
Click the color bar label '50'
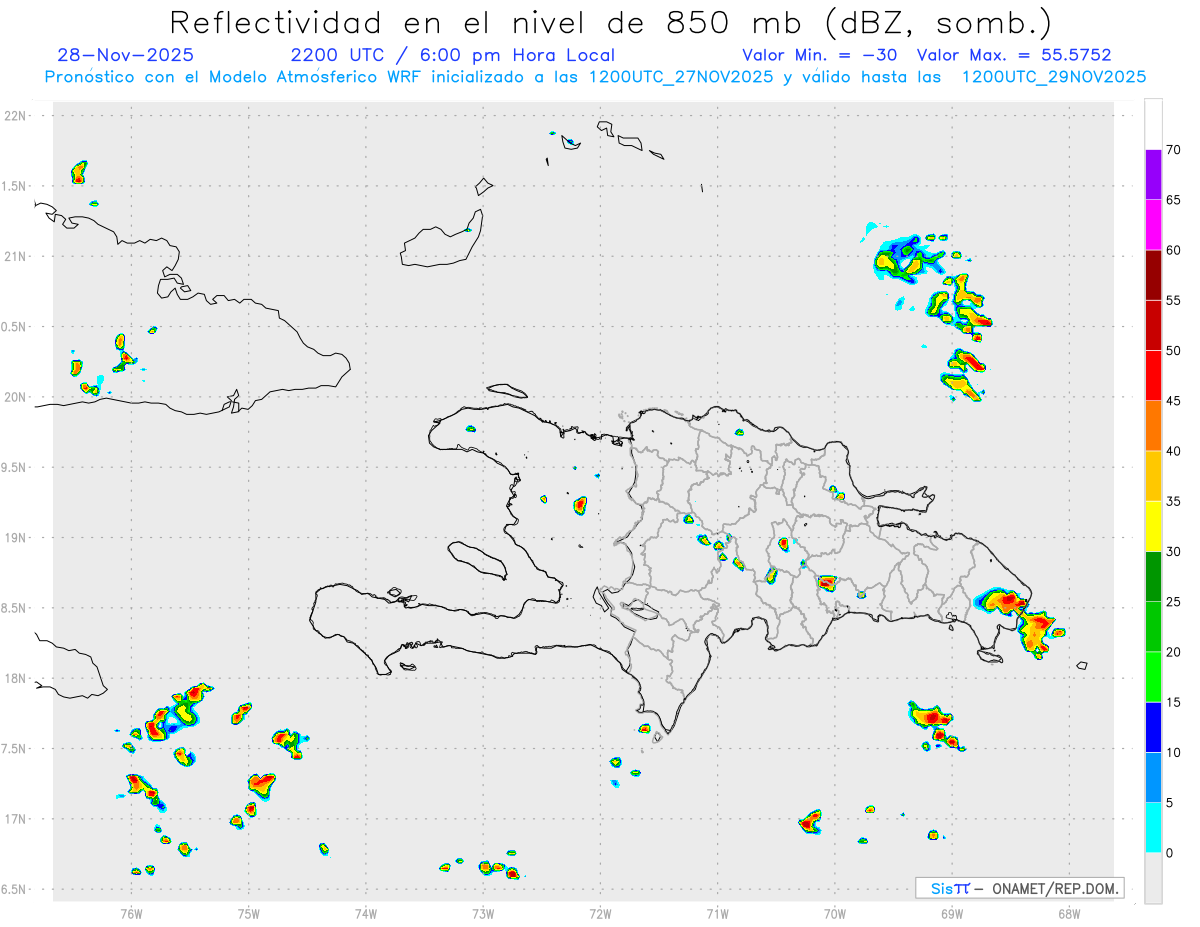point(1174,351)
